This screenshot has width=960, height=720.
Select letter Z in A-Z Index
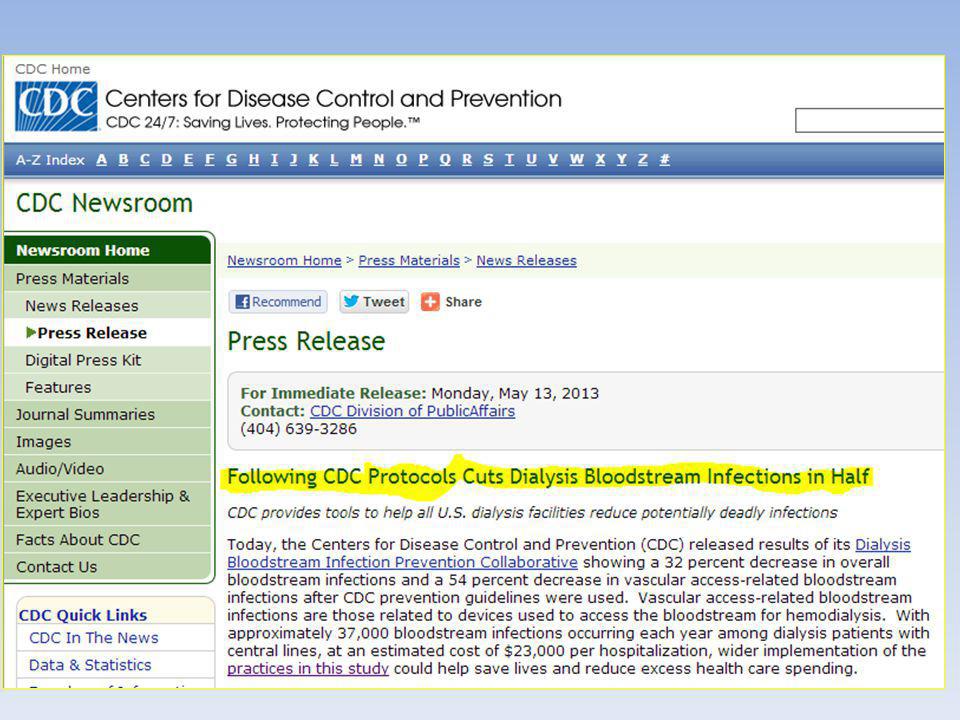tap(642, 160)
